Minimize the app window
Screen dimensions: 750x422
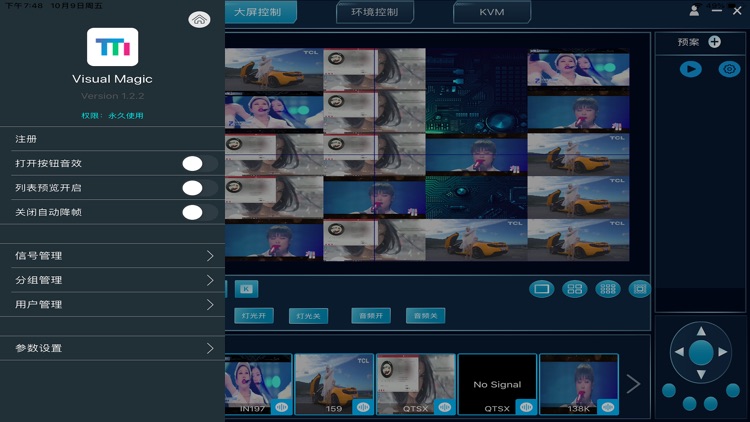point(717,11)
